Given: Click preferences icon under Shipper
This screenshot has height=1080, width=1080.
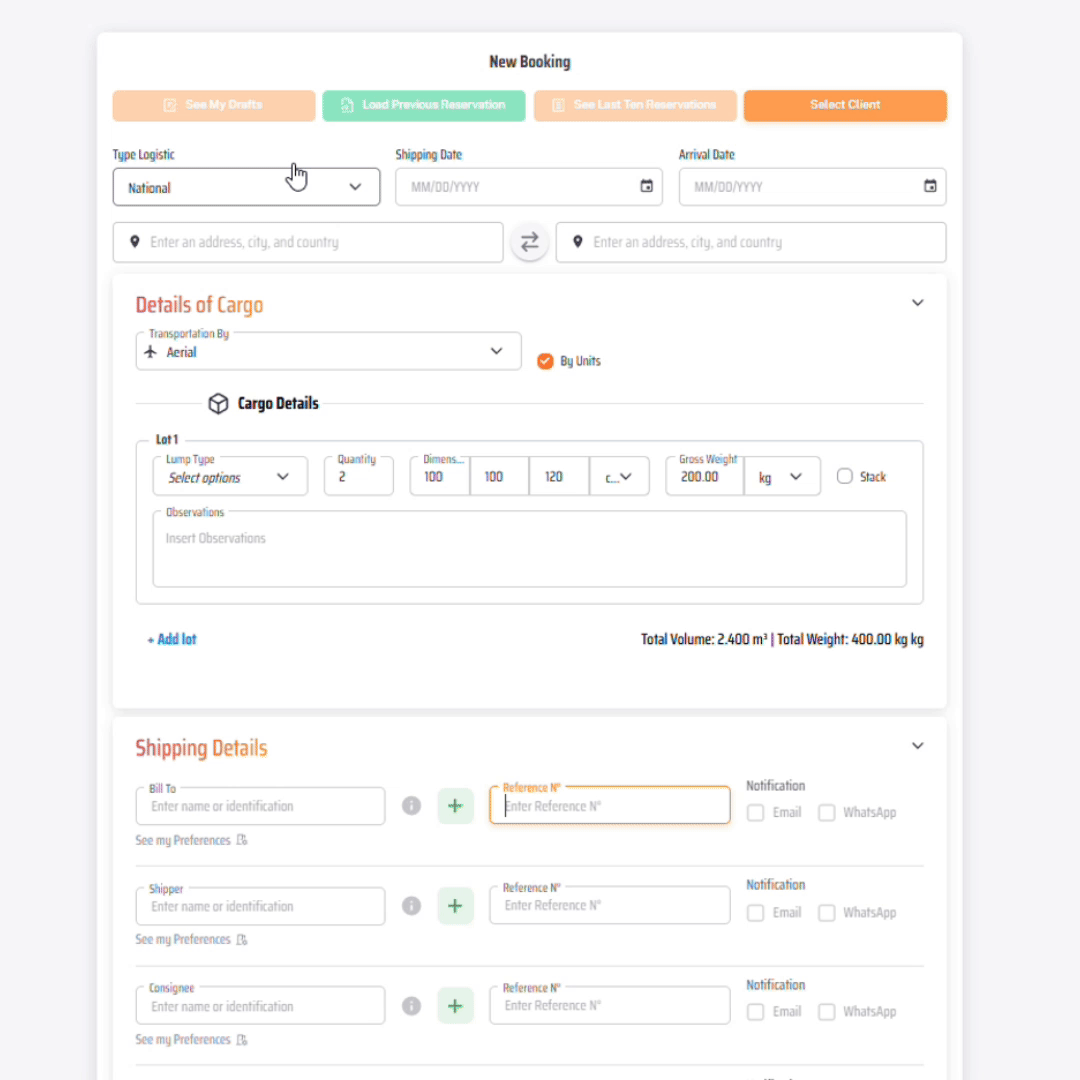Looking at the screenshot, I should [x=242, y=939].
